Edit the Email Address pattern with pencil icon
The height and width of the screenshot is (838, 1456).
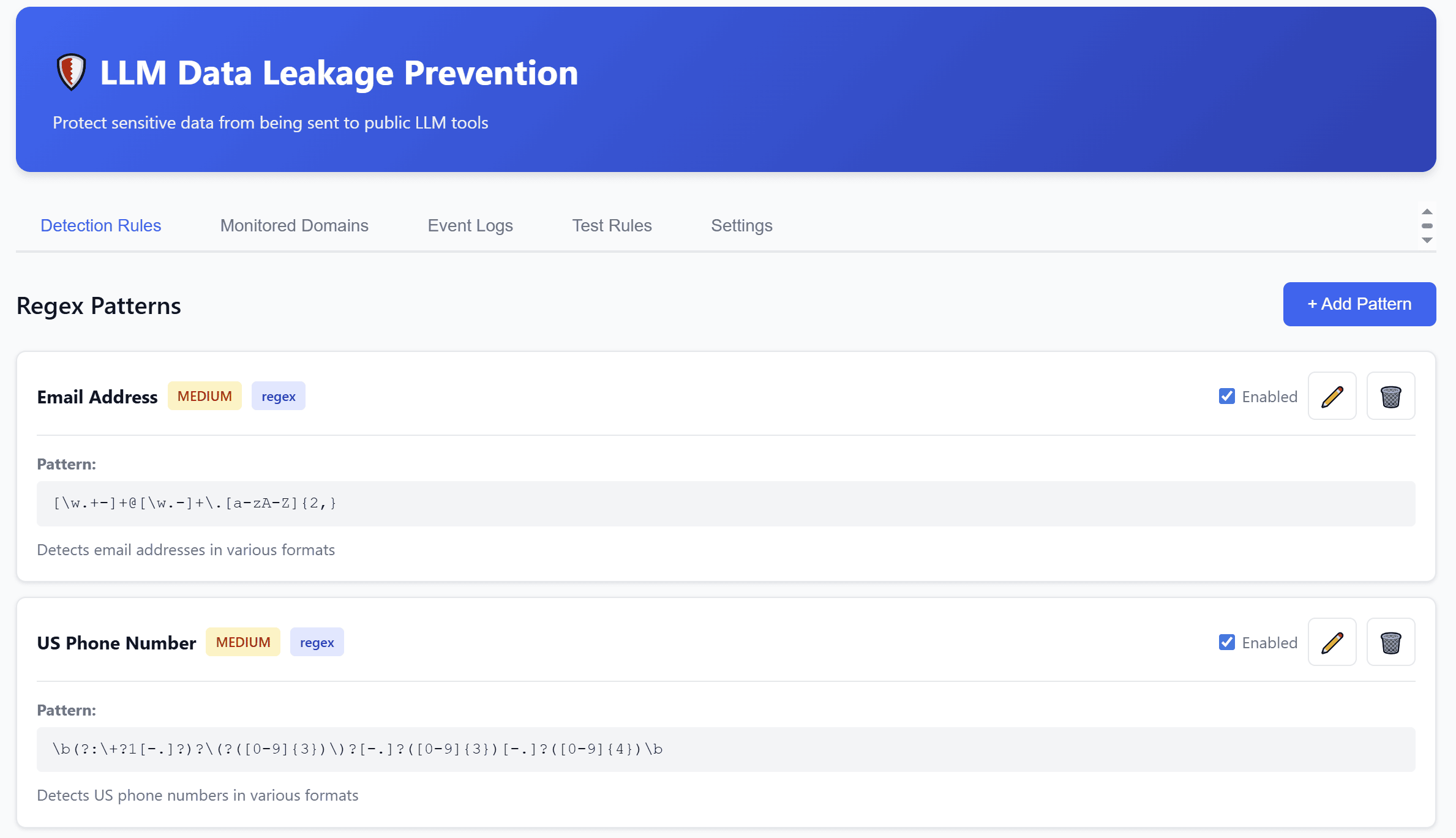click(x=1332, y=396)
